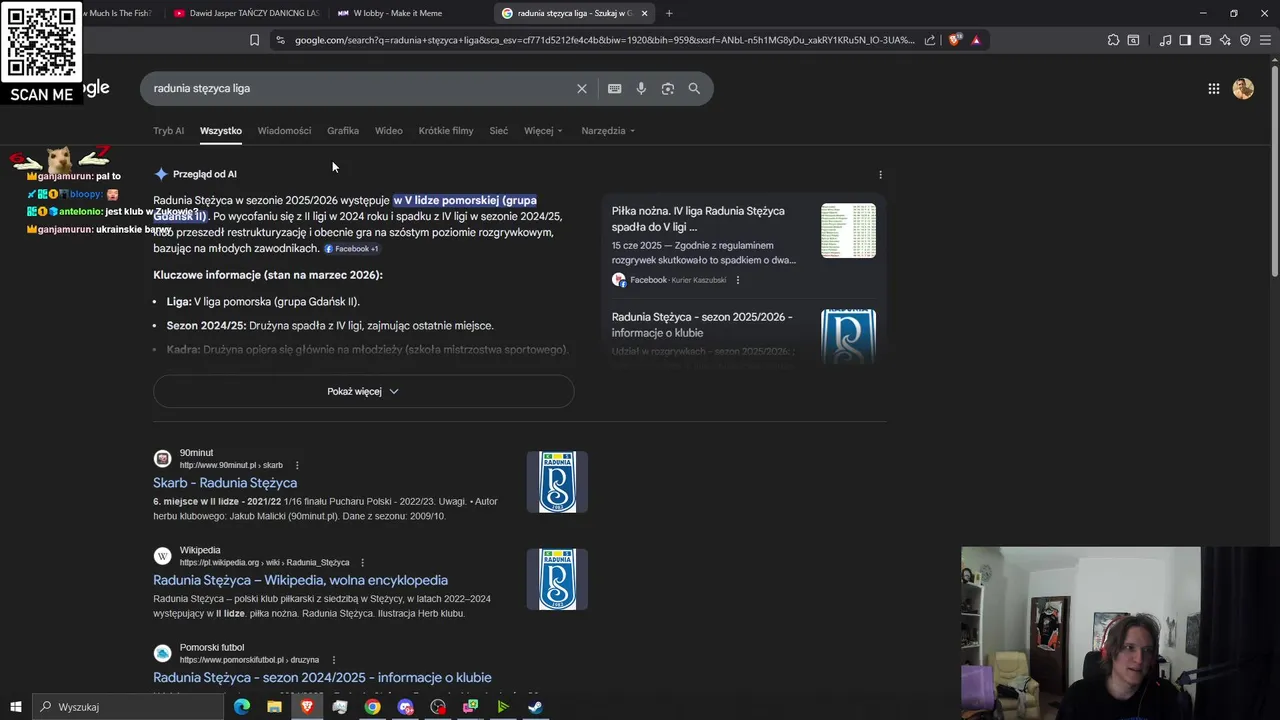Viewport: 1280px width, 720px height.
Task: Open three-dot menu beside Kurier Kaszubski source
Action: point(738,280)
